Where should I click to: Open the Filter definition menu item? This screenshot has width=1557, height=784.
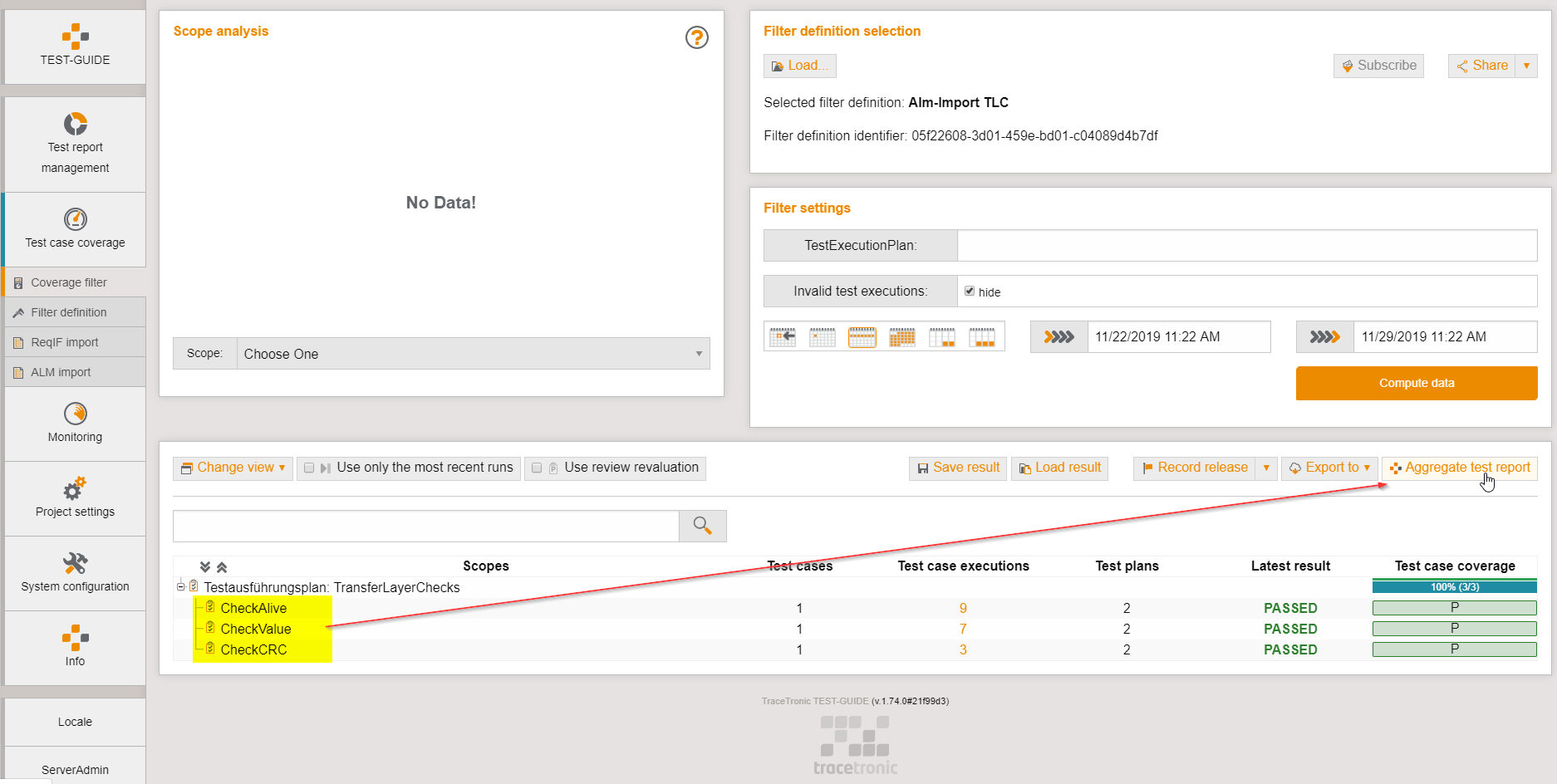[69, 312]
